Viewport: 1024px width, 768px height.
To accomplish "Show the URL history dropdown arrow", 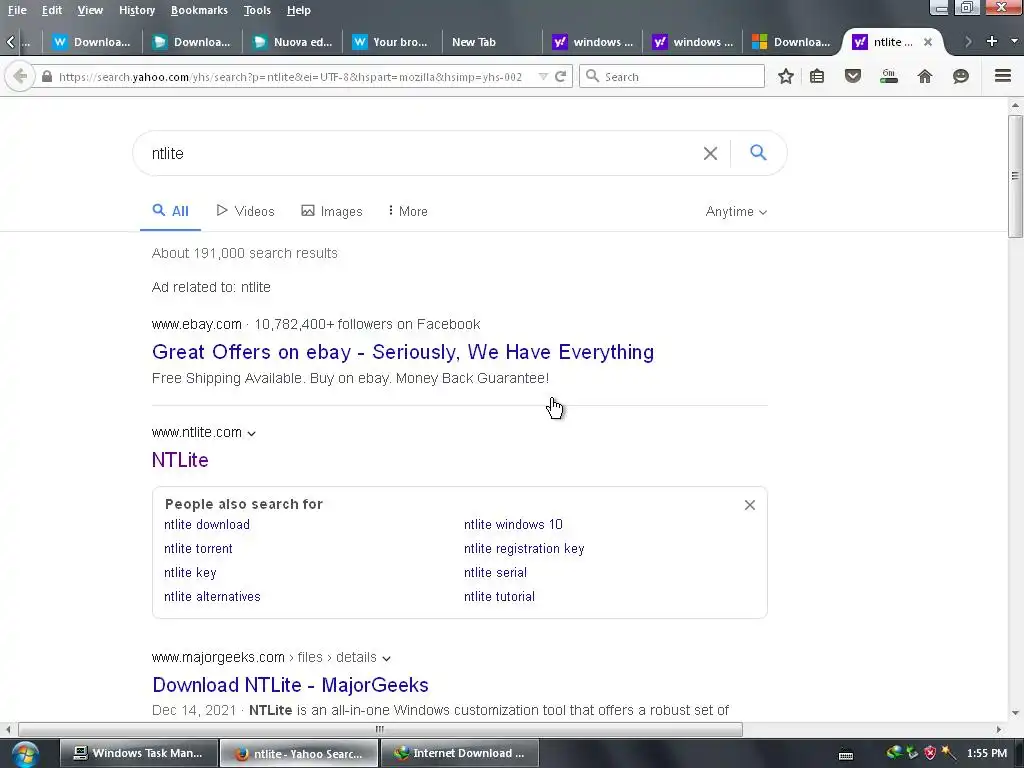I will (543, 76).
